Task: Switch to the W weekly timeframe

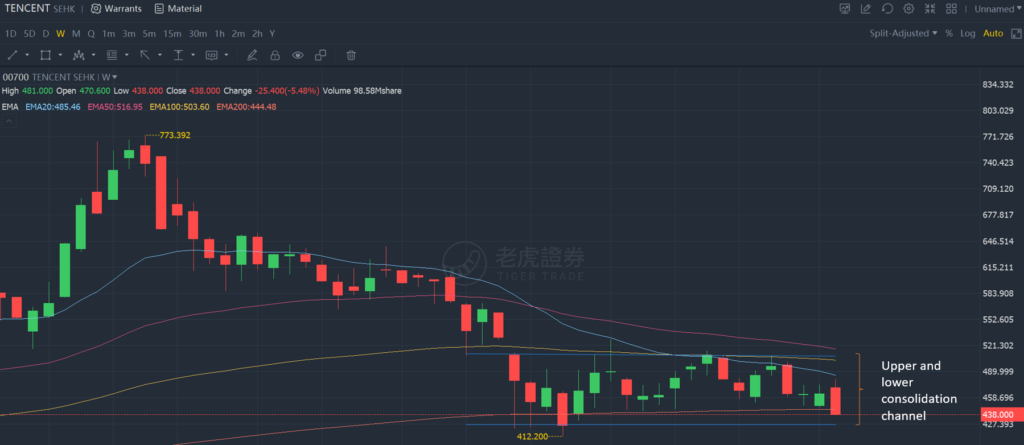Action: (x=60, y=33)
